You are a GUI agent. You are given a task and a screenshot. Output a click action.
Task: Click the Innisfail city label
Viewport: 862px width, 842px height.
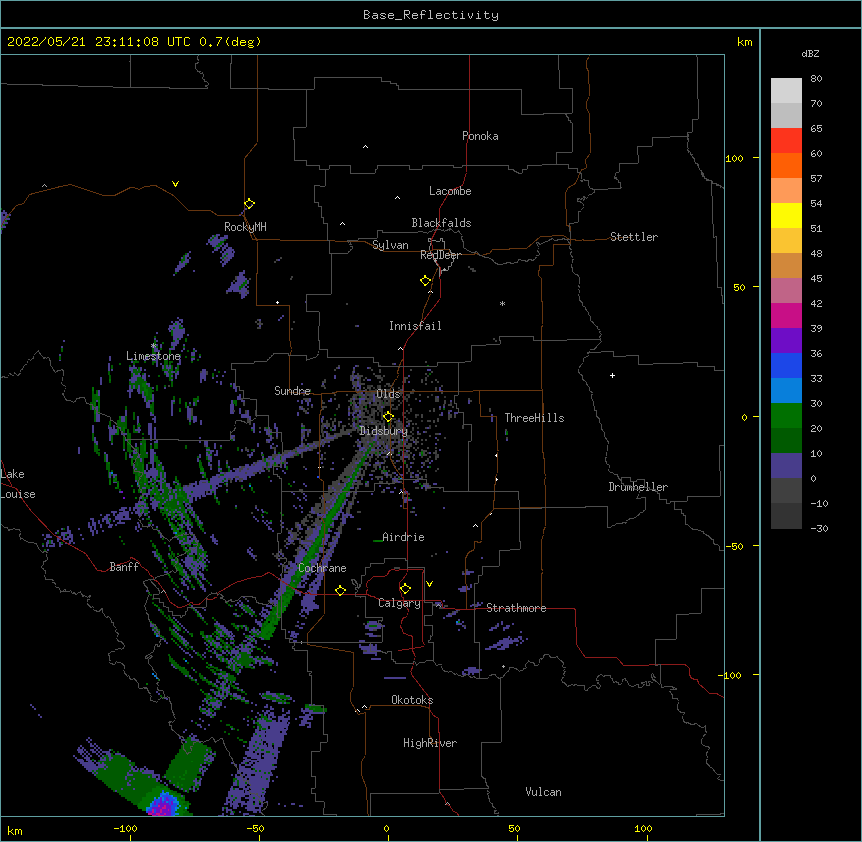coord(415,326)
